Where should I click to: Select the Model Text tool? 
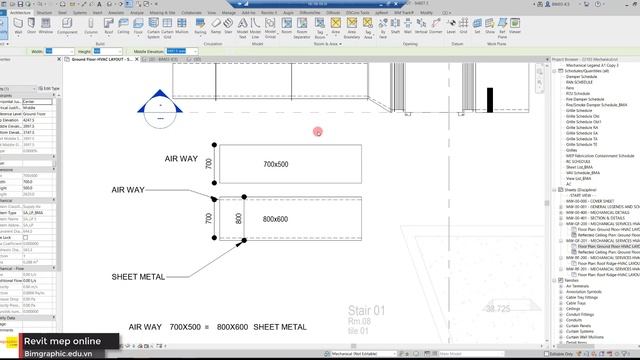click(x=242, y=28)
